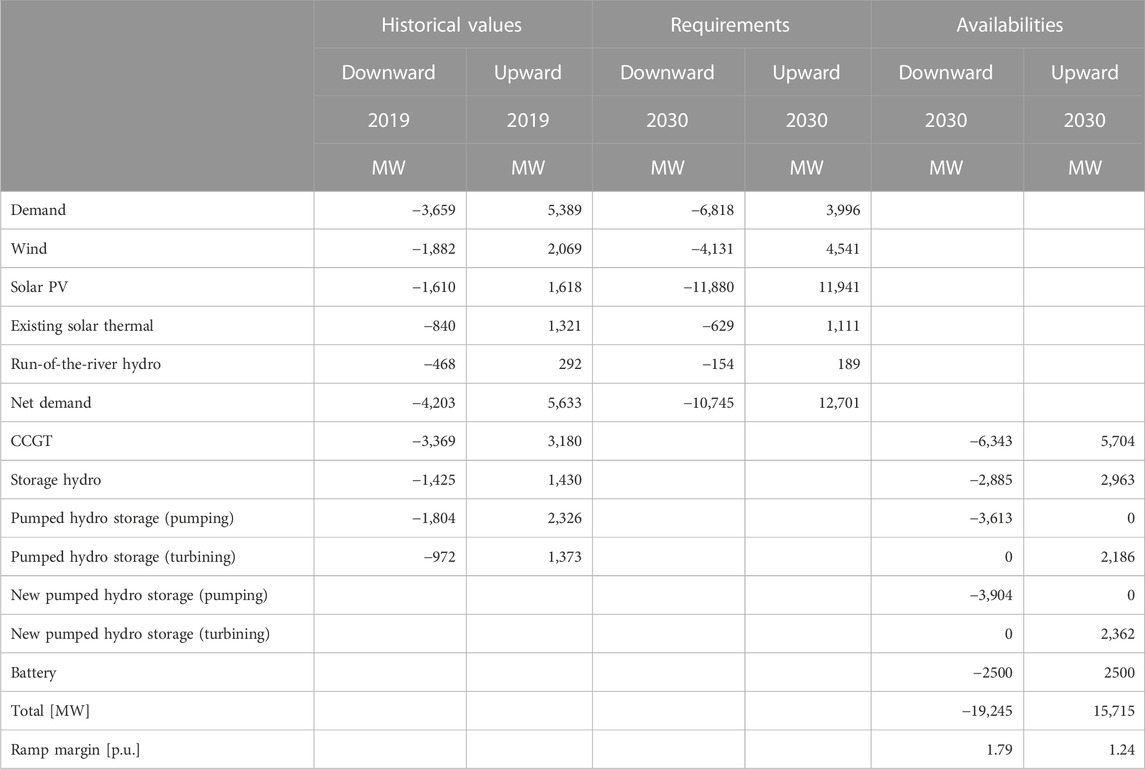Click the Ramp margin value 1.79
This screenshot has width=1145, height=769.
tap(1000, 750)
